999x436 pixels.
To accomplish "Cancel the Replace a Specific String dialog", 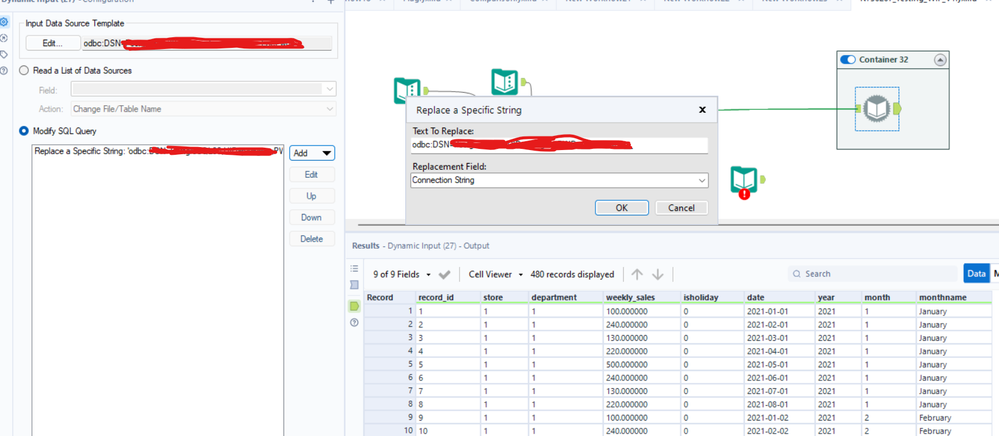I will tap(681, 208).
